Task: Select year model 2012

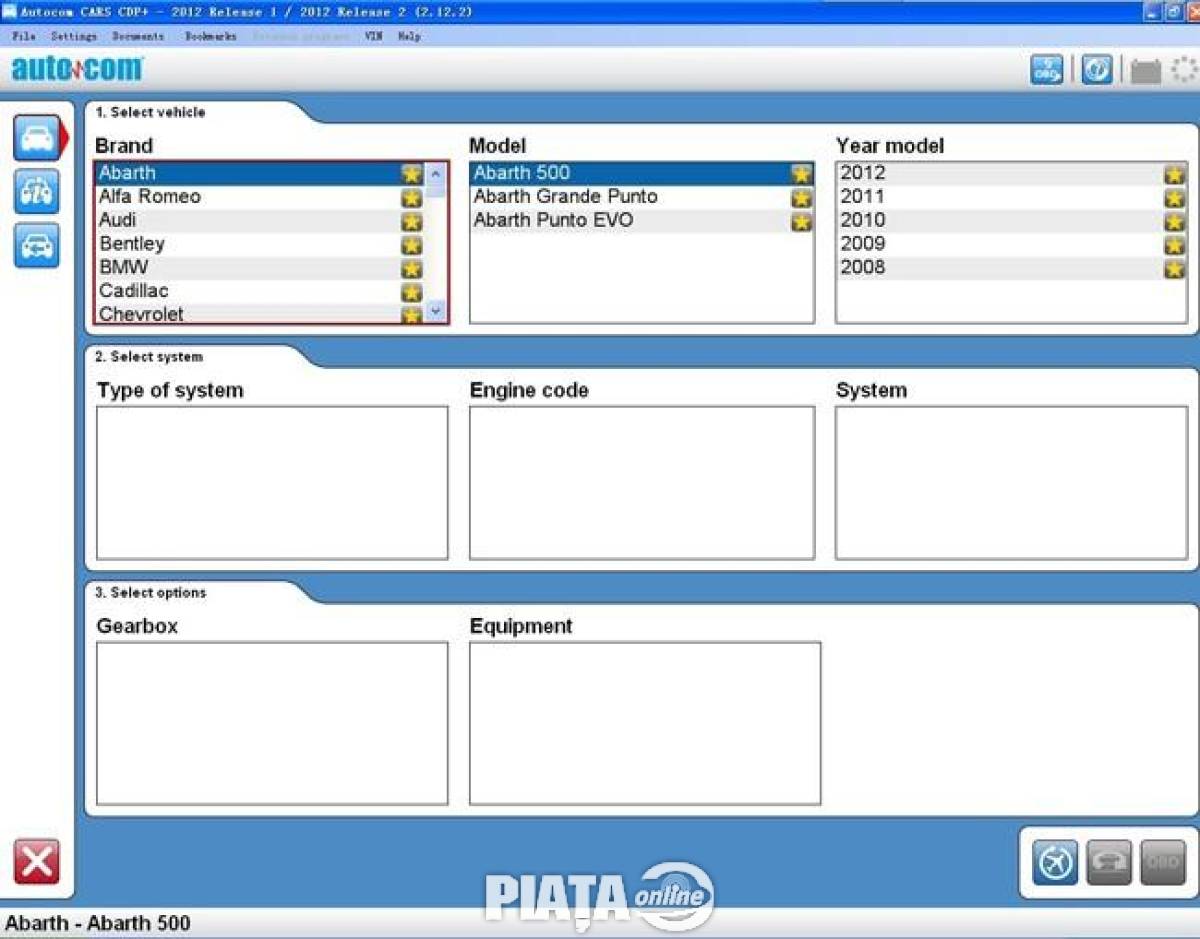Action: [x=1011, y=173]
